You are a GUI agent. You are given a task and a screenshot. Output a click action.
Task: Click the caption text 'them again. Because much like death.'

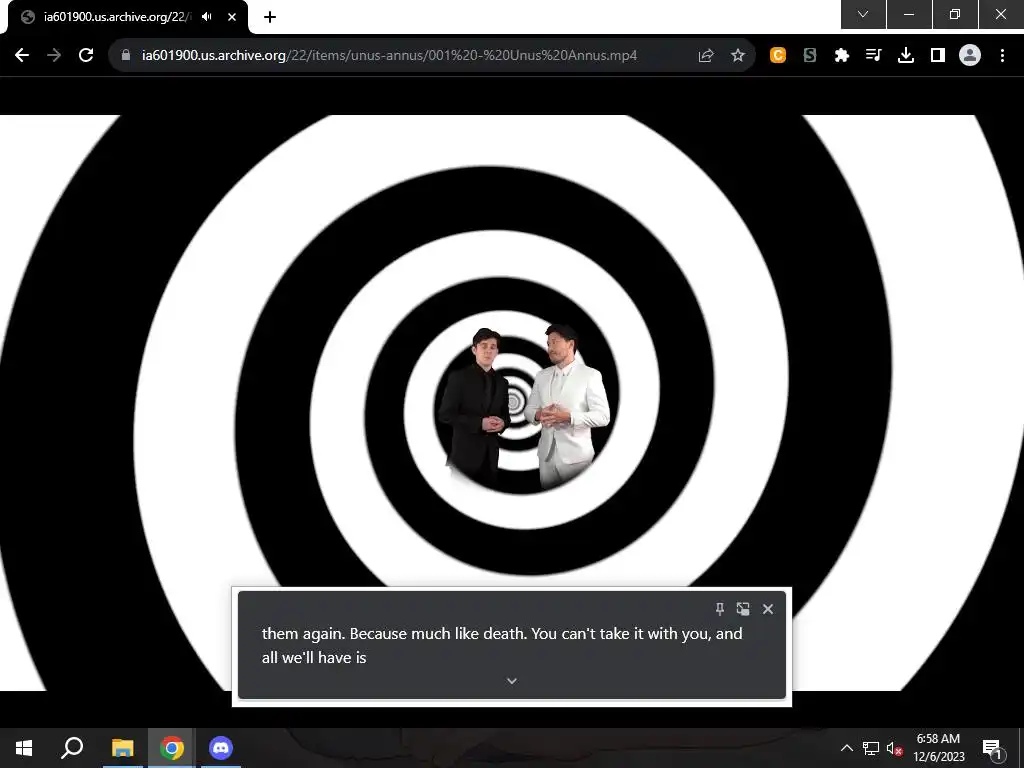(394, 633)
